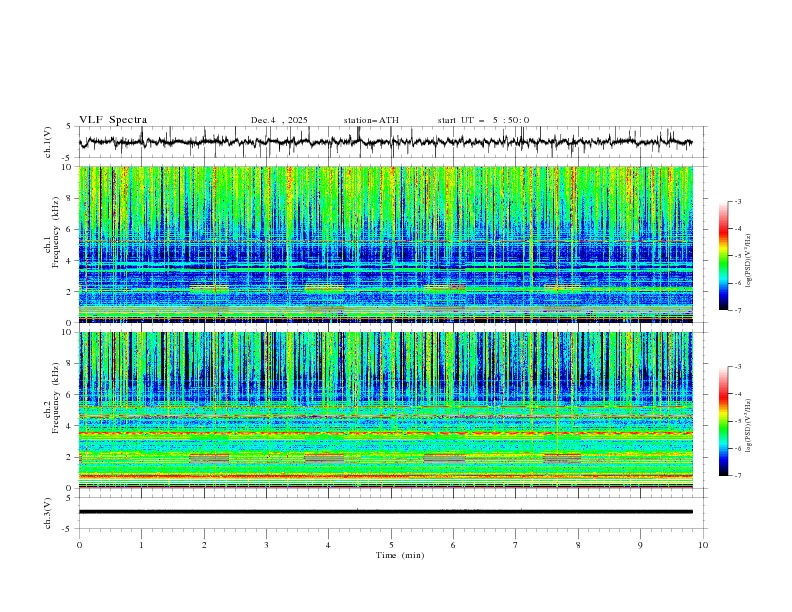
Task: Click the 'VLF Spectra' plot title
Action: tap(113, 120)
